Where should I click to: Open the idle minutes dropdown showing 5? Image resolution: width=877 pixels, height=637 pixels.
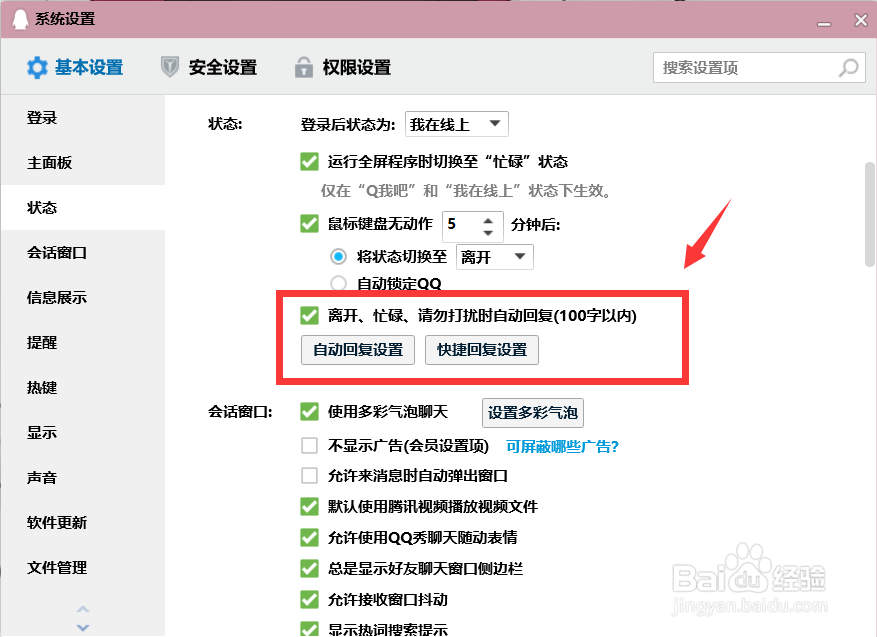472,226
